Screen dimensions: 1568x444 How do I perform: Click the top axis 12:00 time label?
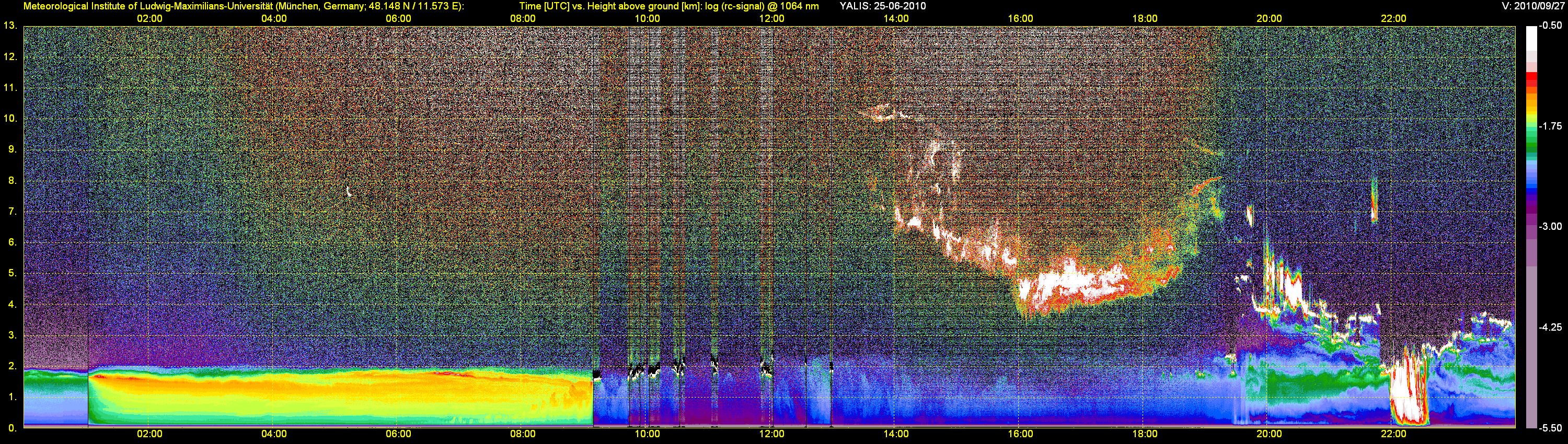coord(772,19)
